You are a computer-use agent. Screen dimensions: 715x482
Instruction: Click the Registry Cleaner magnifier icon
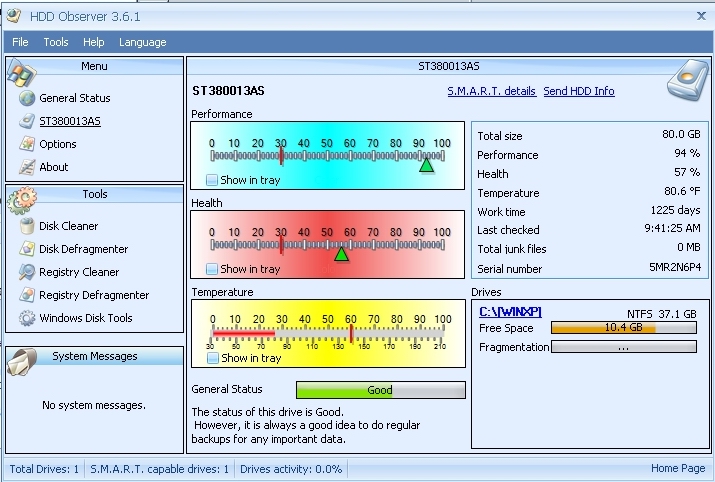click(x=27, y=272)
